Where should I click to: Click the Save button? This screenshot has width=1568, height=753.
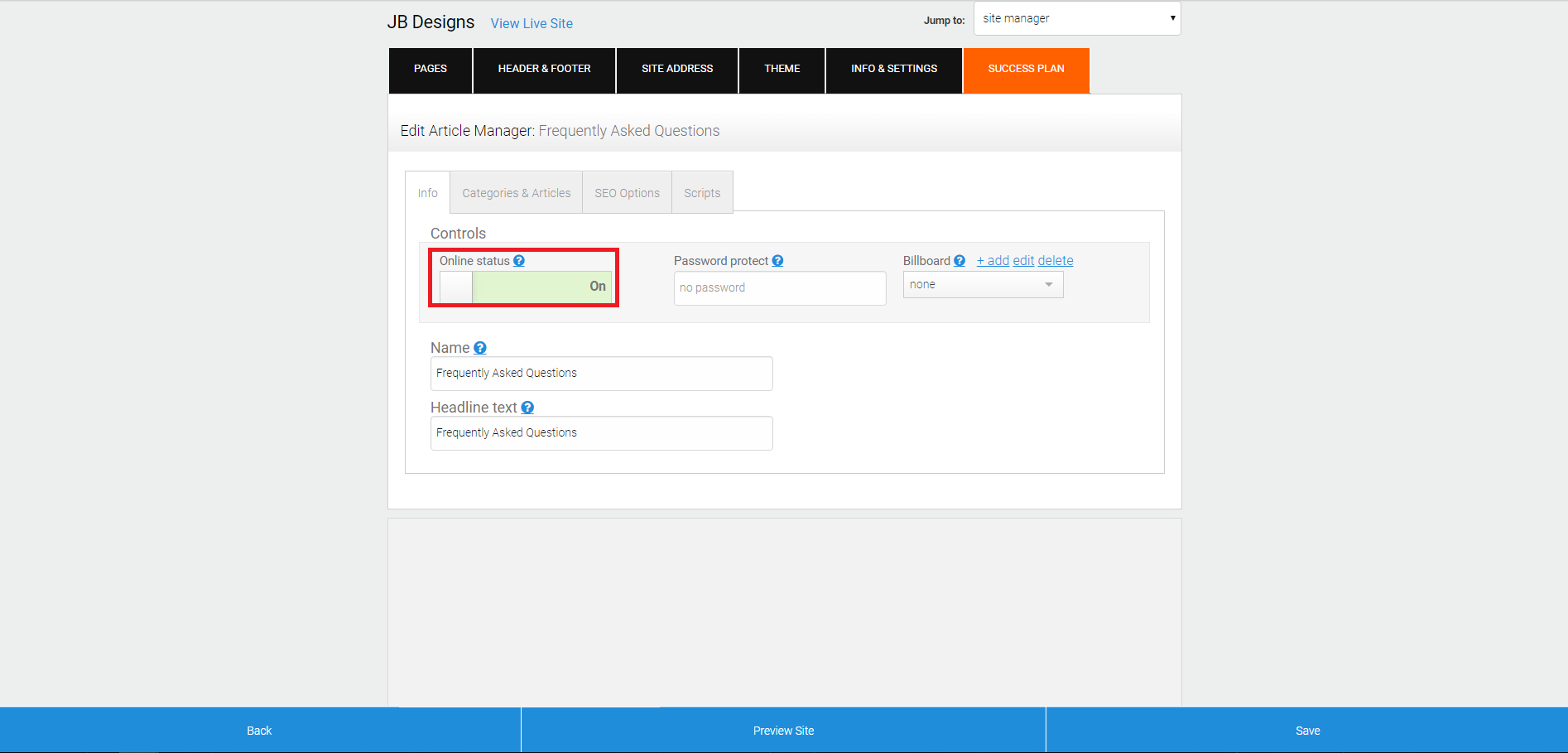pyautogui.click(x=1307, y=731)
